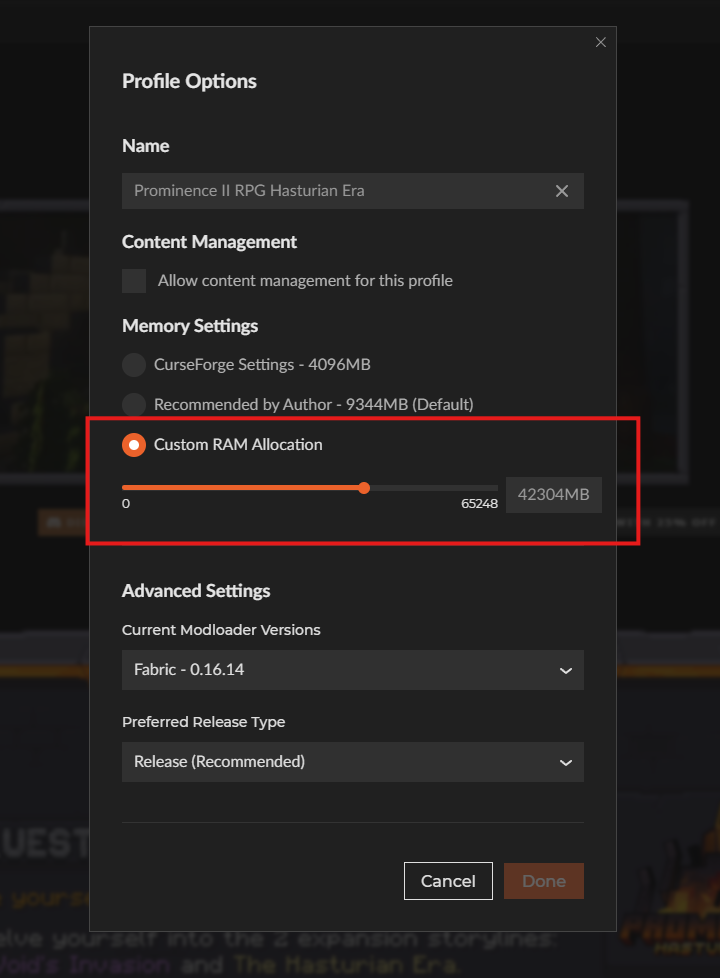Screen dimensions: 720x978
Task: Click the 'CurseForge Settings - 4096MB' label text
Action: pos(262,365)
